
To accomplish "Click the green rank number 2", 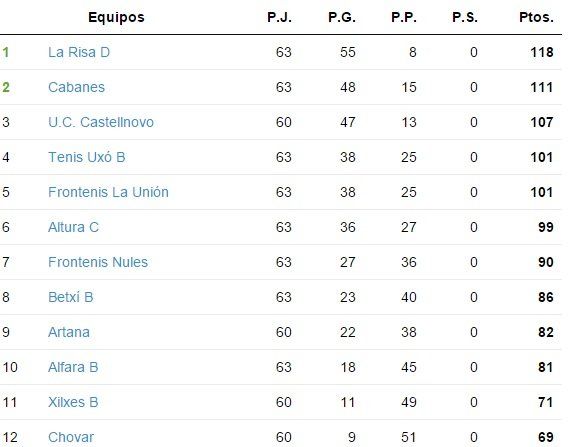I will coord(6,87).
